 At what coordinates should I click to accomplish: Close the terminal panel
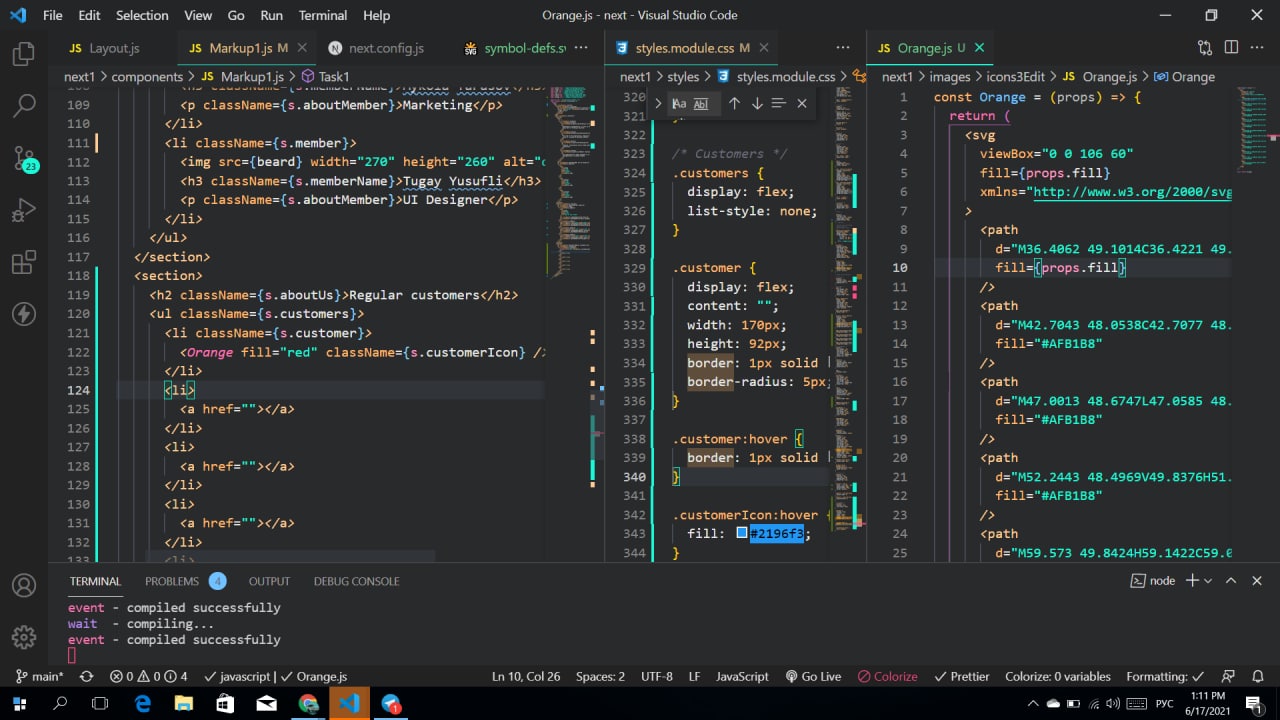(x=1257, y=580)
